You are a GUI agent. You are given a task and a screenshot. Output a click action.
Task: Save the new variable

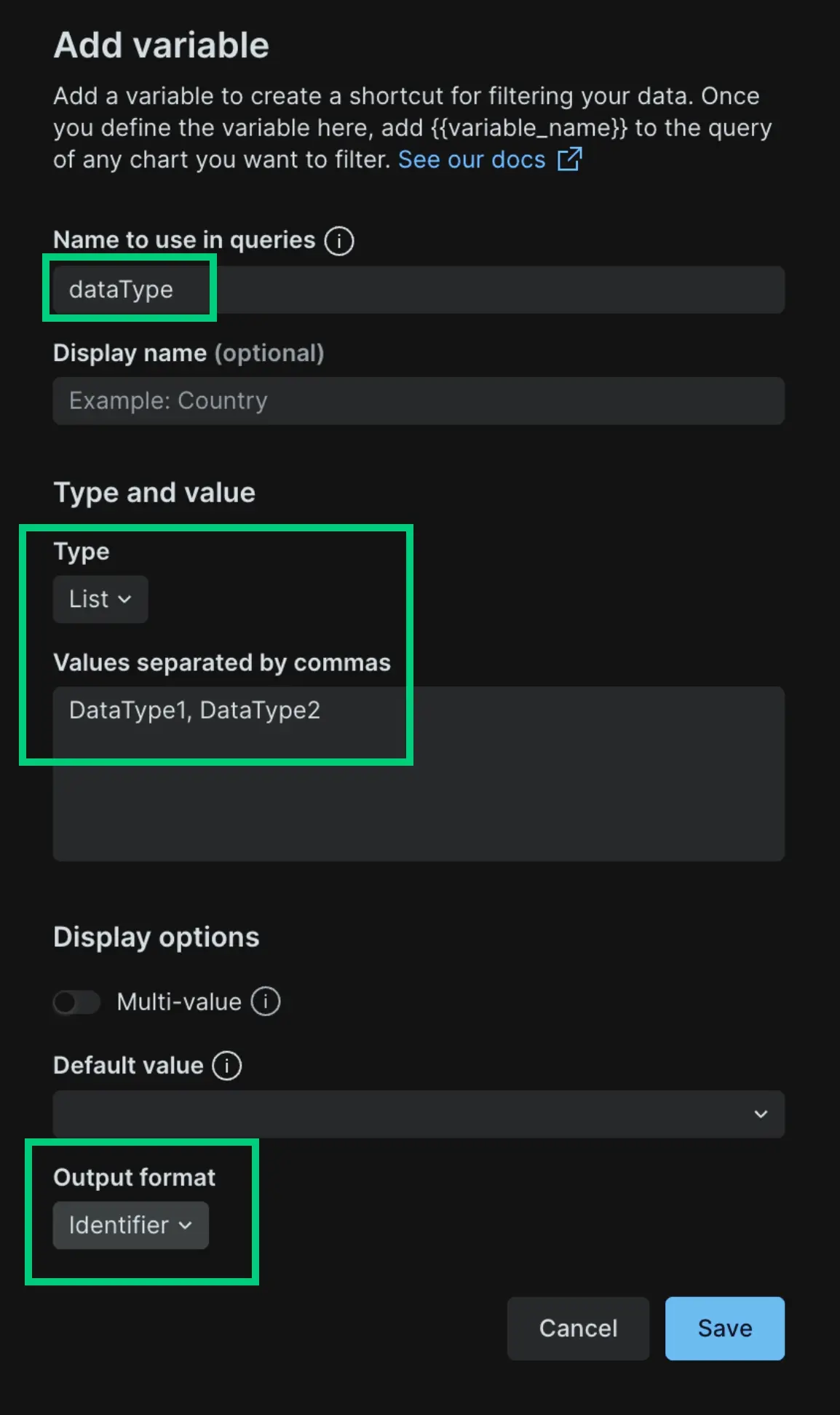click(x=724, y=1328)
